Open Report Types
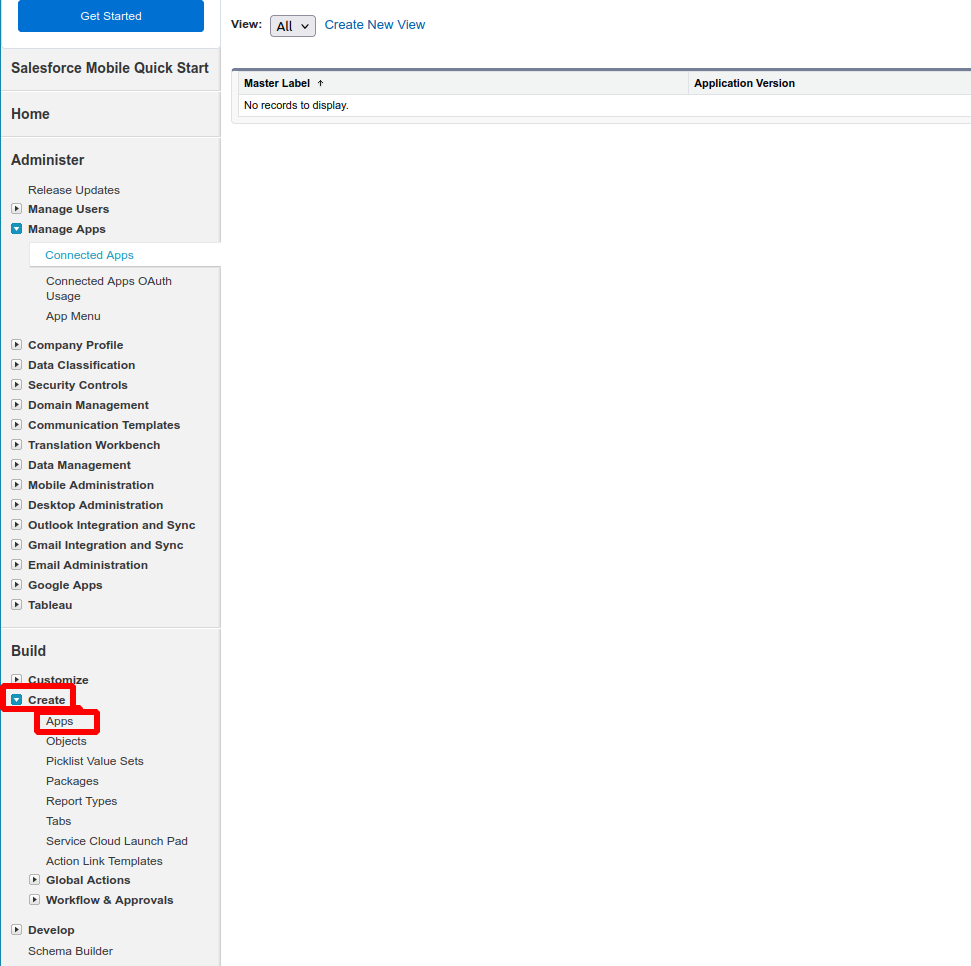 click(x=81, y=801)
